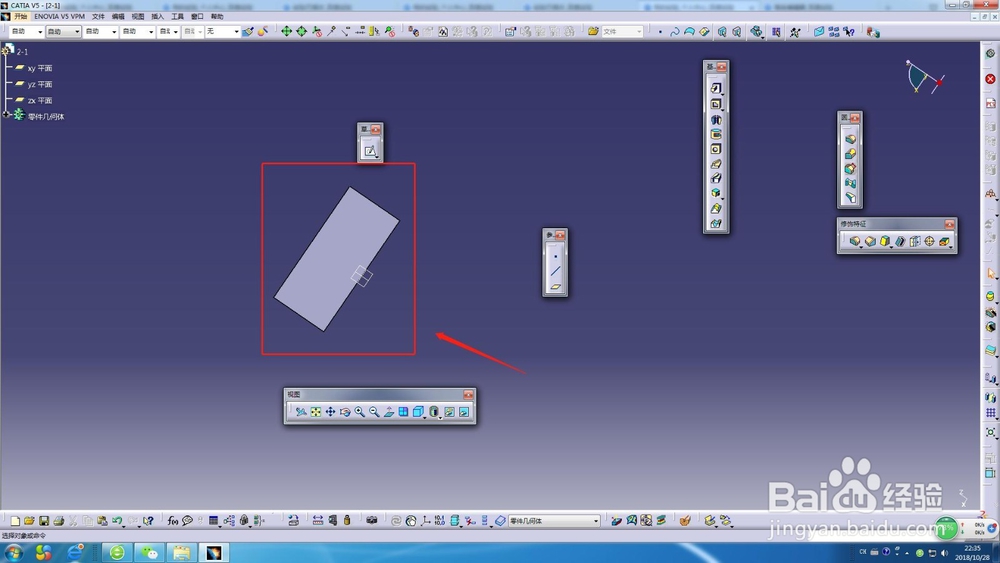Click the Draft Angle icon in 修饰特征 toolbar
Viewport: 1000px width, 563px height.
coord(885,242)
